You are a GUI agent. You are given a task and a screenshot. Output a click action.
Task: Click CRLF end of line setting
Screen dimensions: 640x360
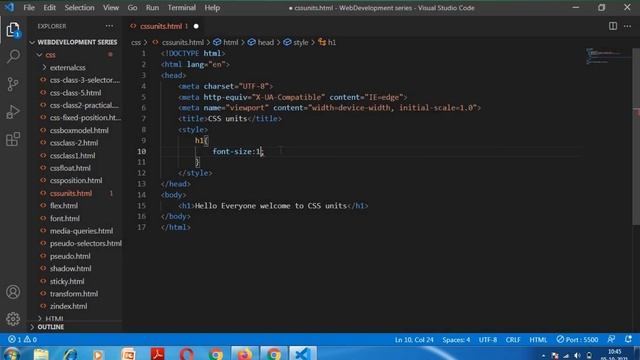[x=513, y=340]
